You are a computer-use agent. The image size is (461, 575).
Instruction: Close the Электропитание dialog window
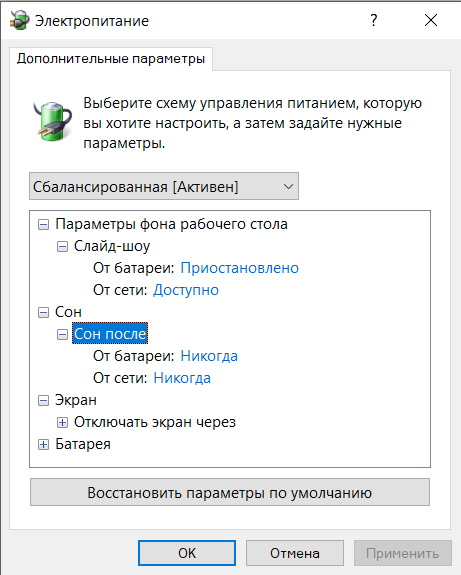pos(431,20)
